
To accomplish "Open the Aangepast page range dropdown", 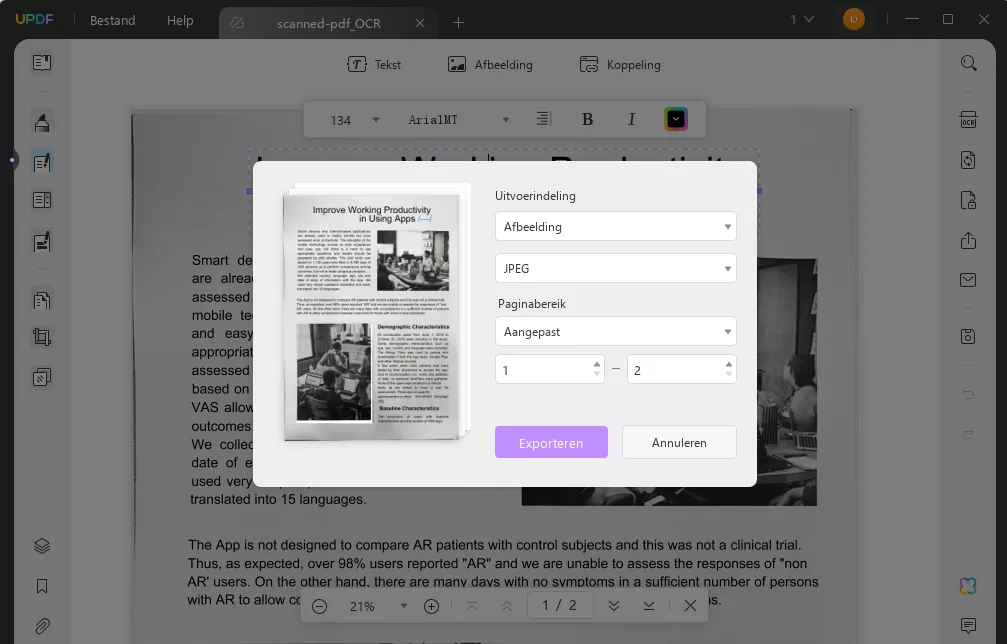I will 615,332.
